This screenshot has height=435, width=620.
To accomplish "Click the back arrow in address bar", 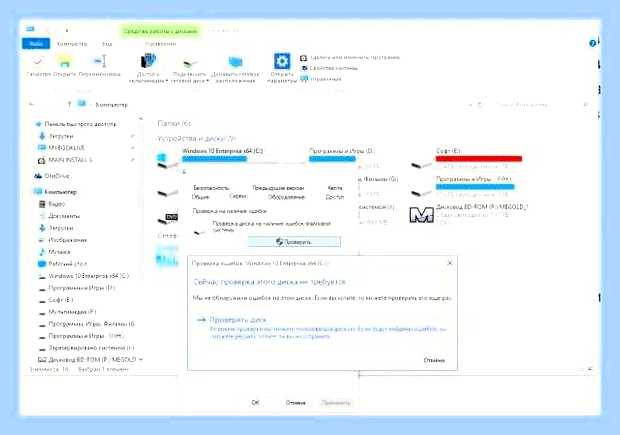I will click(x=32, y=104).
